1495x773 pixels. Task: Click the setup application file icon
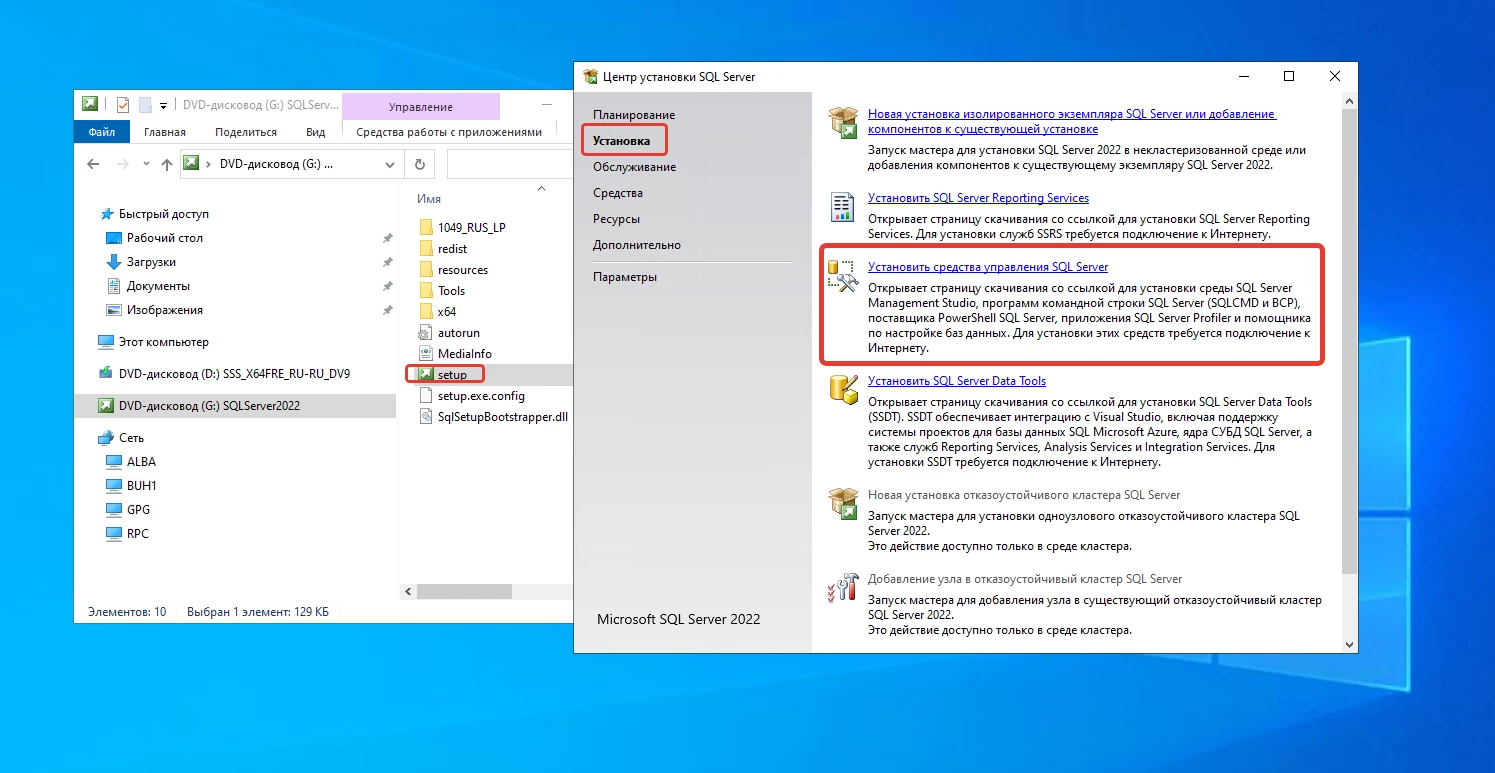coord(426,375)
